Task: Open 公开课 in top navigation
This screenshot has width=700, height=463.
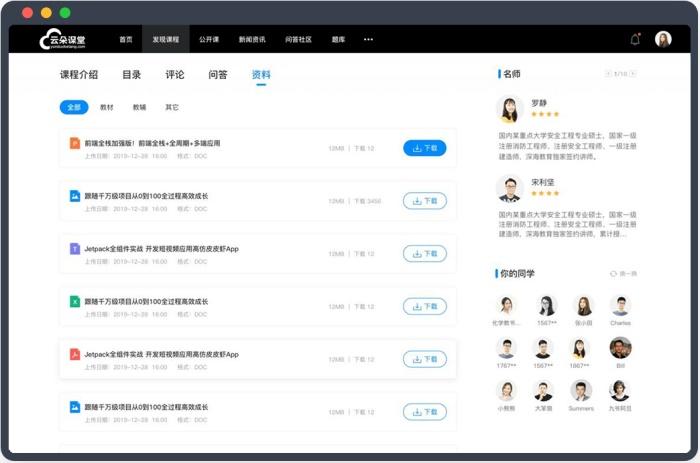Action: (209, 39)
